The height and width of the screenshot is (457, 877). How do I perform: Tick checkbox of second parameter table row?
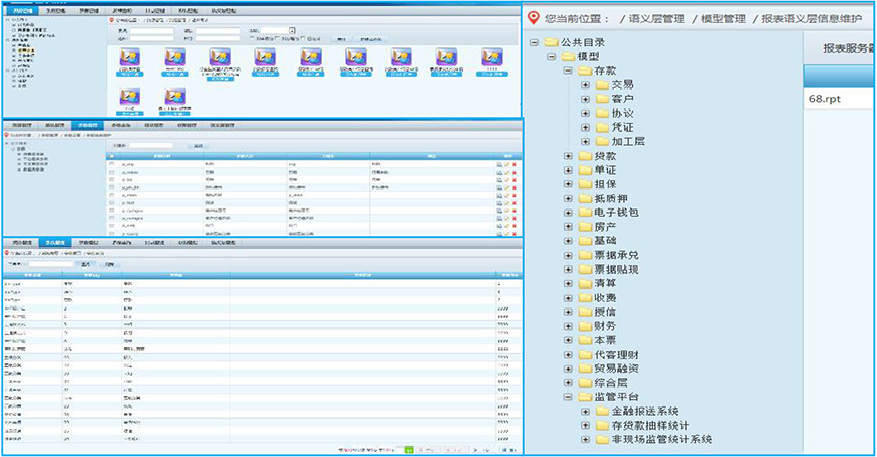tap(112, 171)
